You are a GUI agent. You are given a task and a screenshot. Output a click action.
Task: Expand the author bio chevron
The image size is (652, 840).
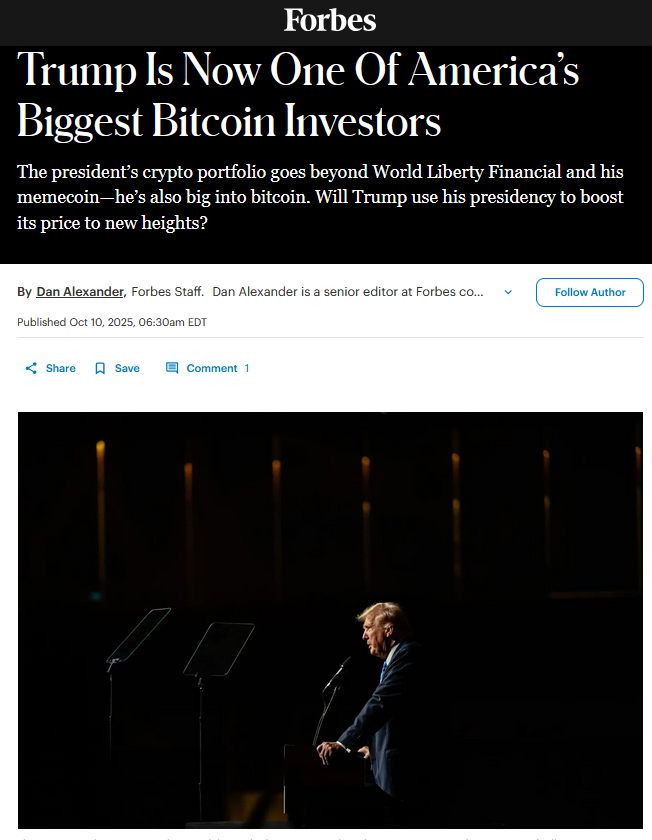tap(508, 292)
